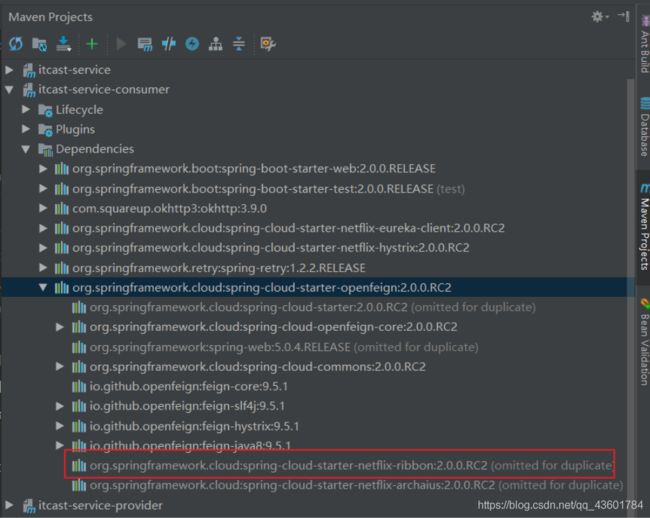Collapse the spring-cloud-starter-openfeign dependency
Screen dimensions: 650x518
[43, 287]
